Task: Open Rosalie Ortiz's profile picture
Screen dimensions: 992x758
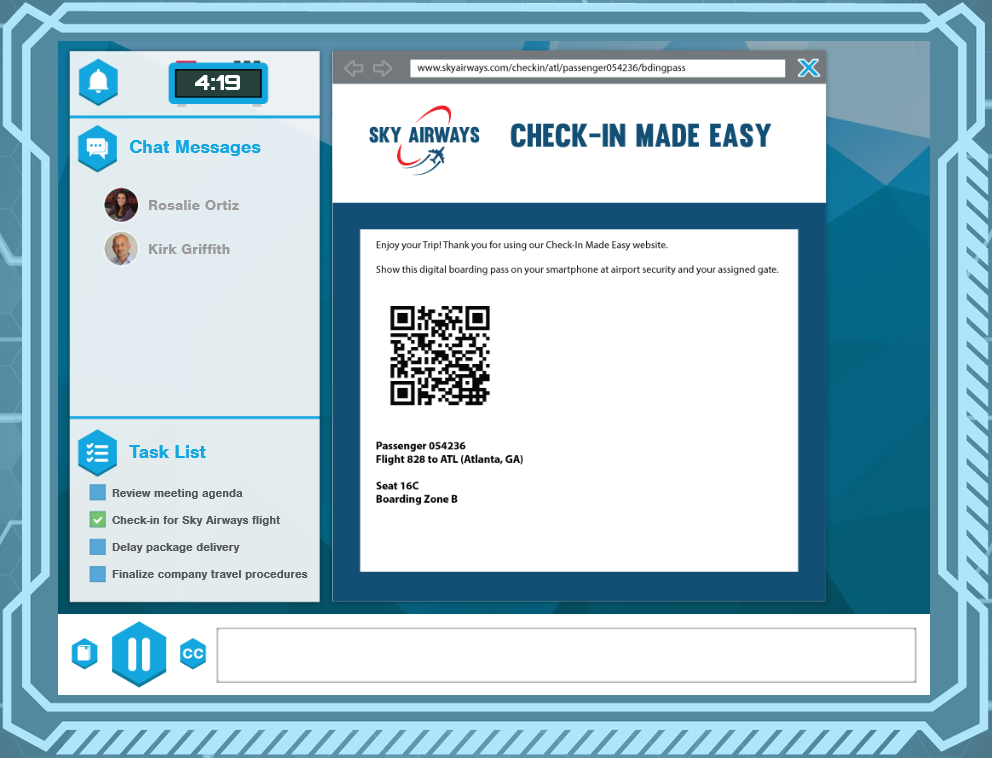Action: click(x=121, y=205)
